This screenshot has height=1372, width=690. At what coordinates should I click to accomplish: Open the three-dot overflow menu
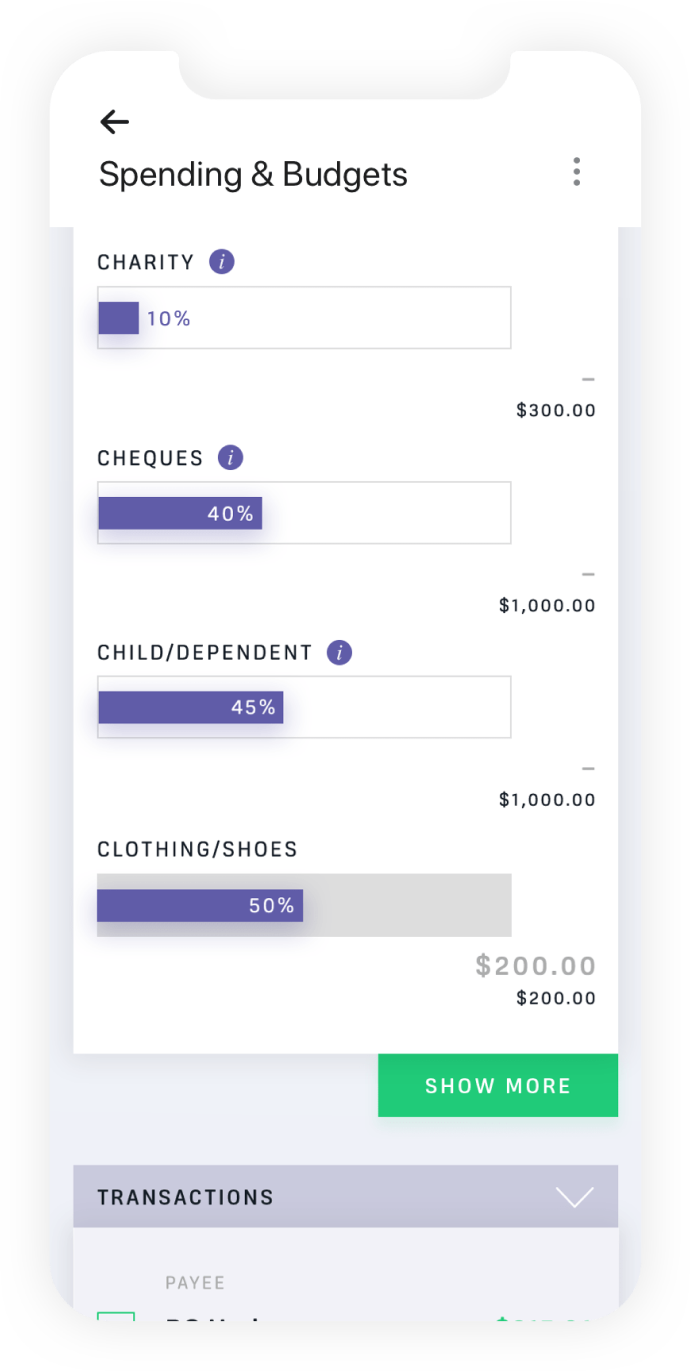click(576, 172)
